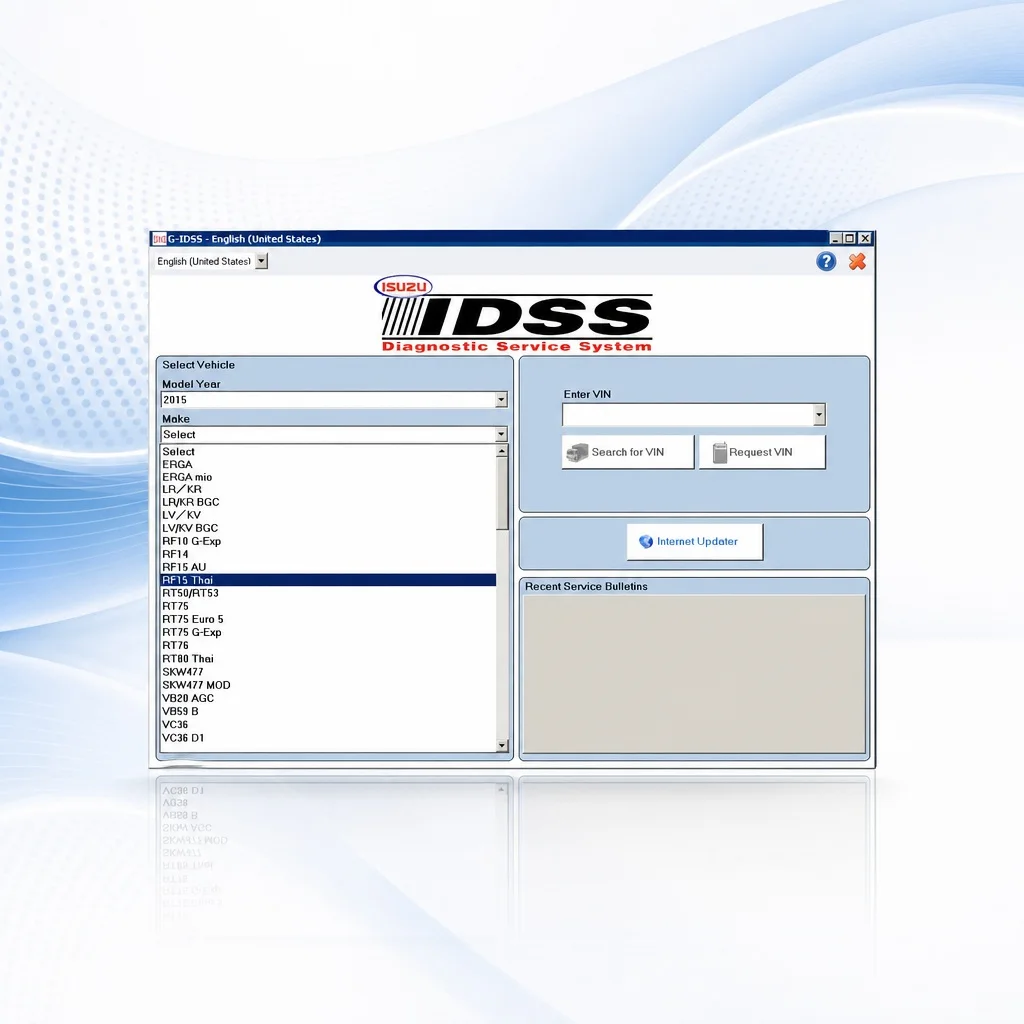
Task: Click inside the Enter VIN input field
Action: [688, 415]
